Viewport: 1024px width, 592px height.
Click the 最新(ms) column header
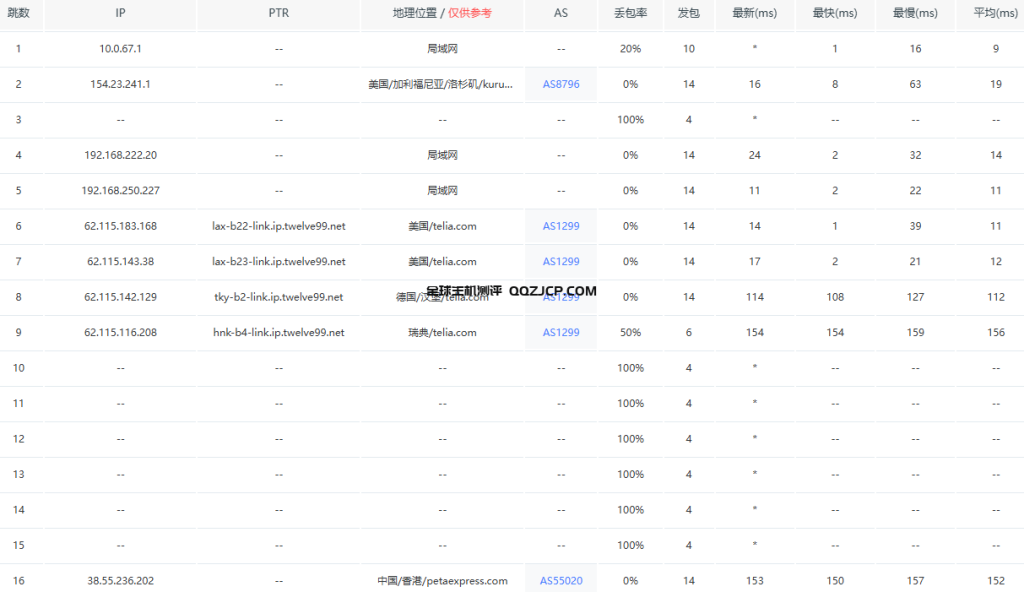755,13
